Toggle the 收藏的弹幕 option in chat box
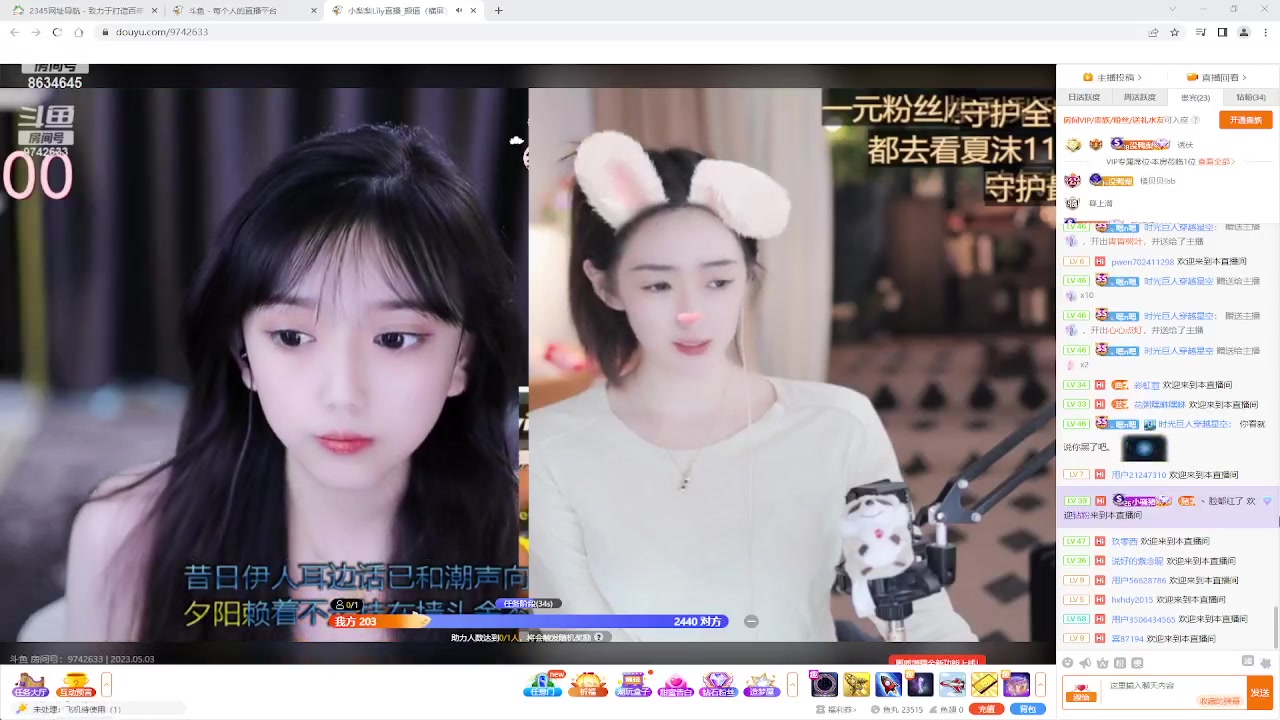 (1220, 700)
